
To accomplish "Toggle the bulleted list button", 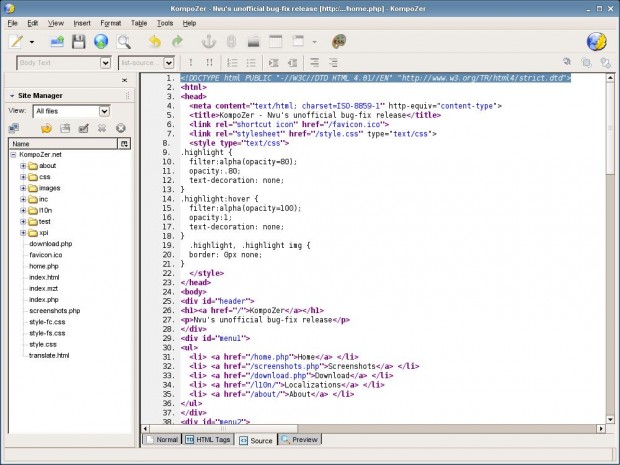I will 251,62.
